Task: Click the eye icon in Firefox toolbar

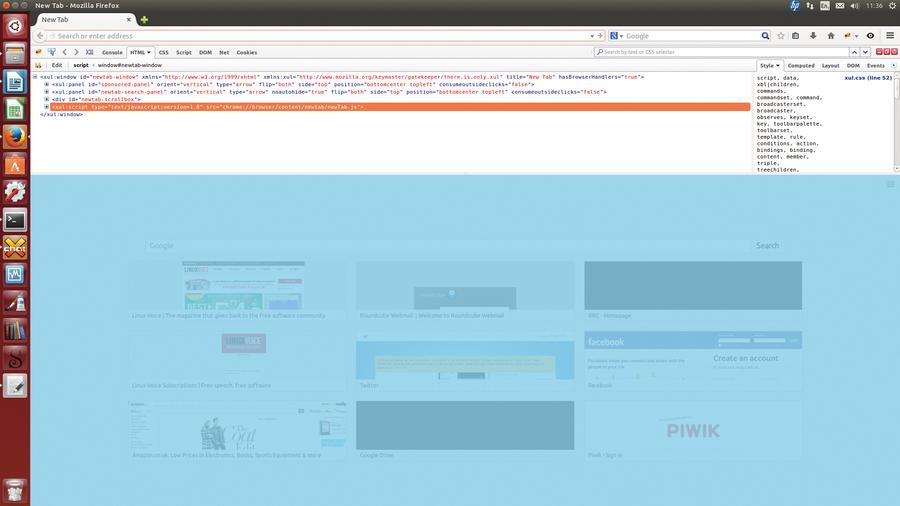Action: coord(870,36)
